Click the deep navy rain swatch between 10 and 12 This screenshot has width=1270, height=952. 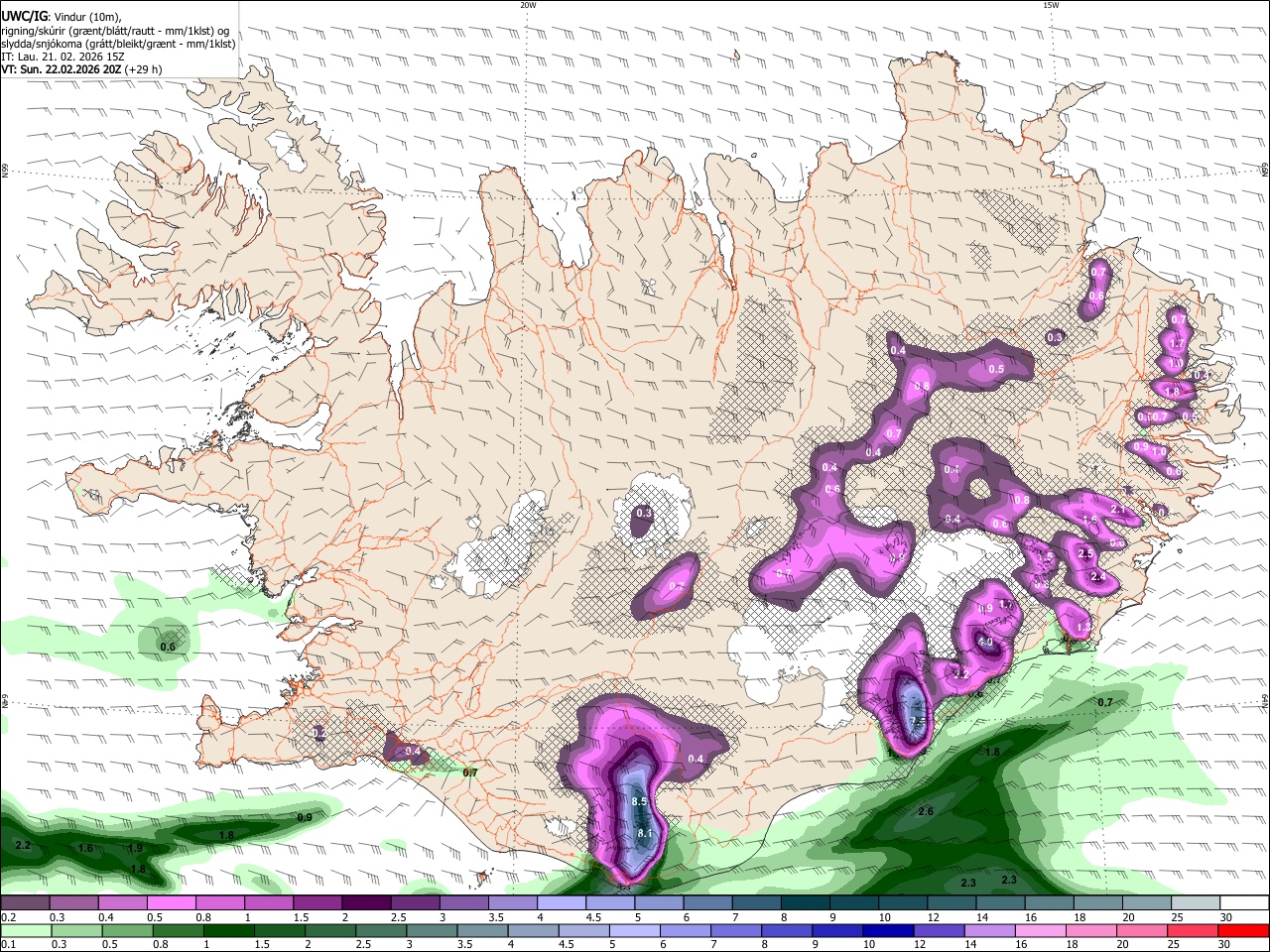(888, 931)
